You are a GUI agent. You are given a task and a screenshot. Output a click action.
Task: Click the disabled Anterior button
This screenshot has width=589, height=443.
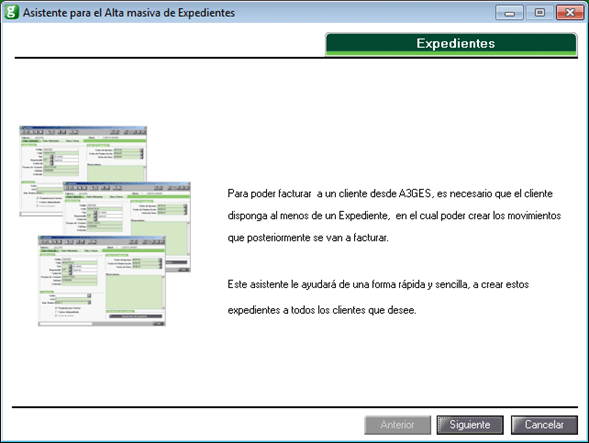(397, 425)
